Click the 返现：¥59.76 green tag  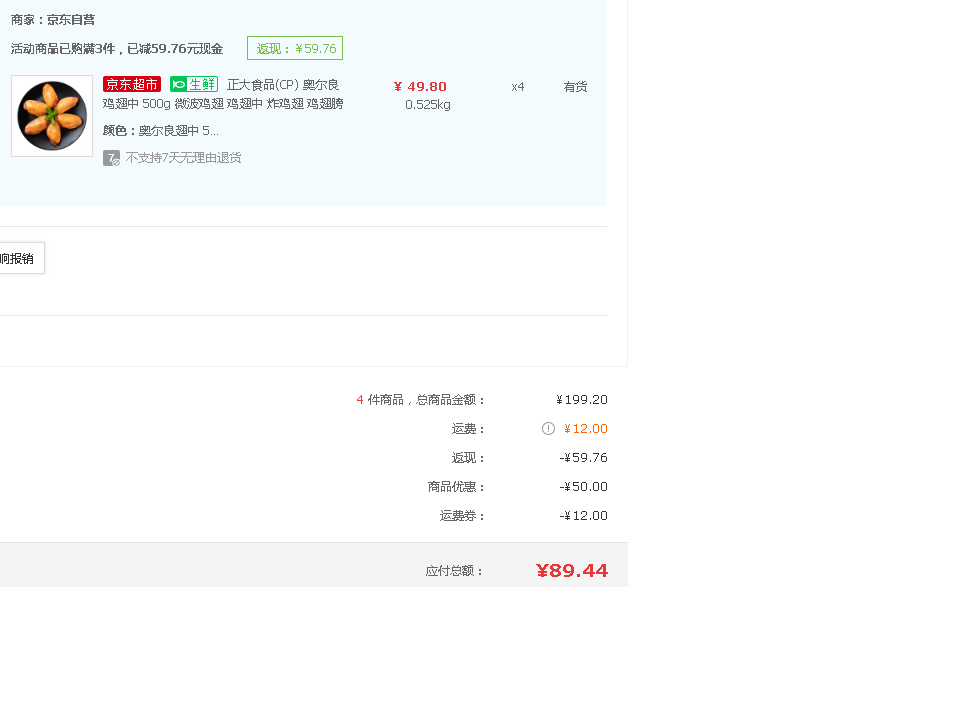click(x=295, y=48)
